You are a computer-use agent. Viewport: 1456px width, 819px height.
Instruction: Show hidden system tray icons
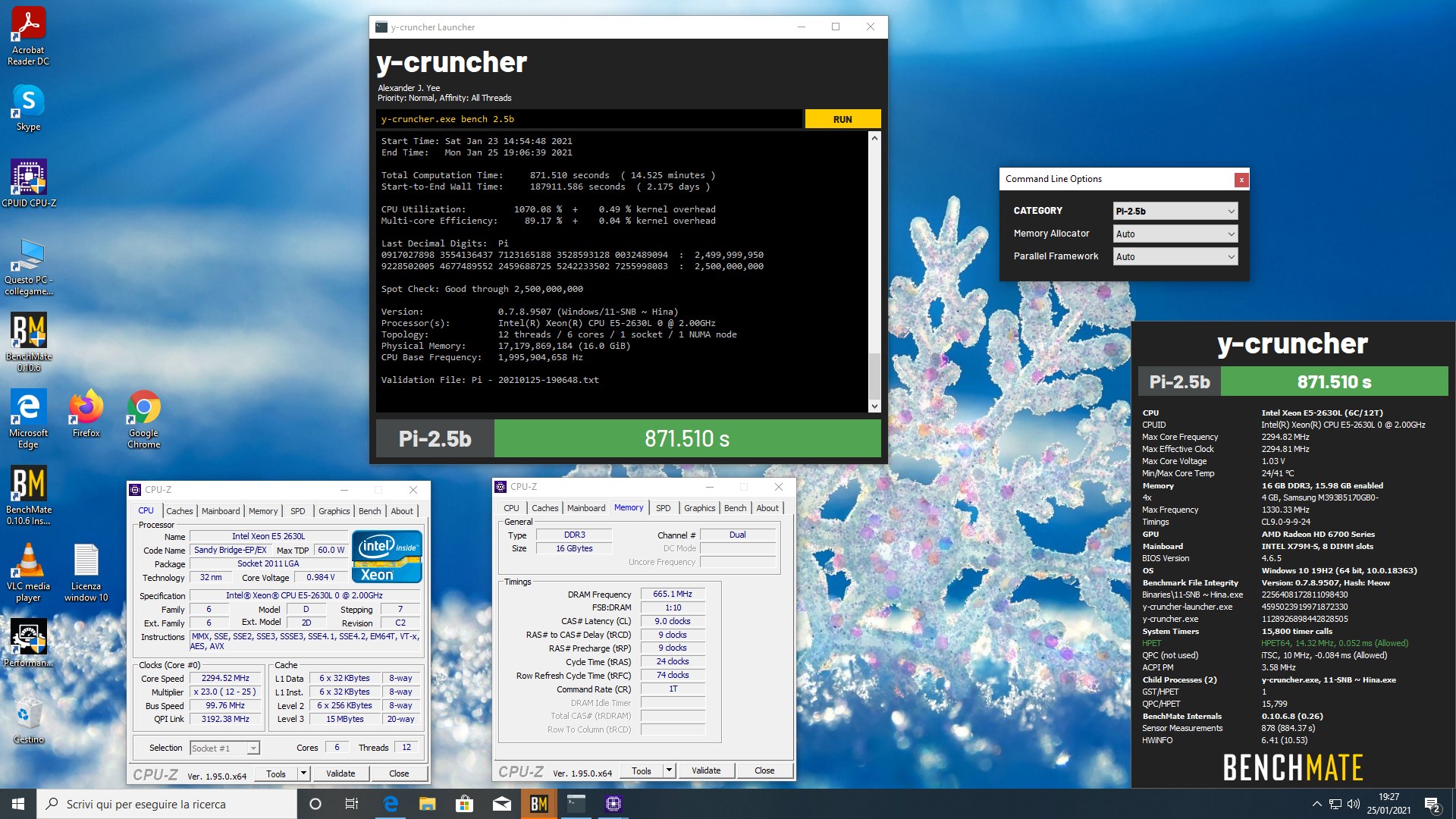1316,804
